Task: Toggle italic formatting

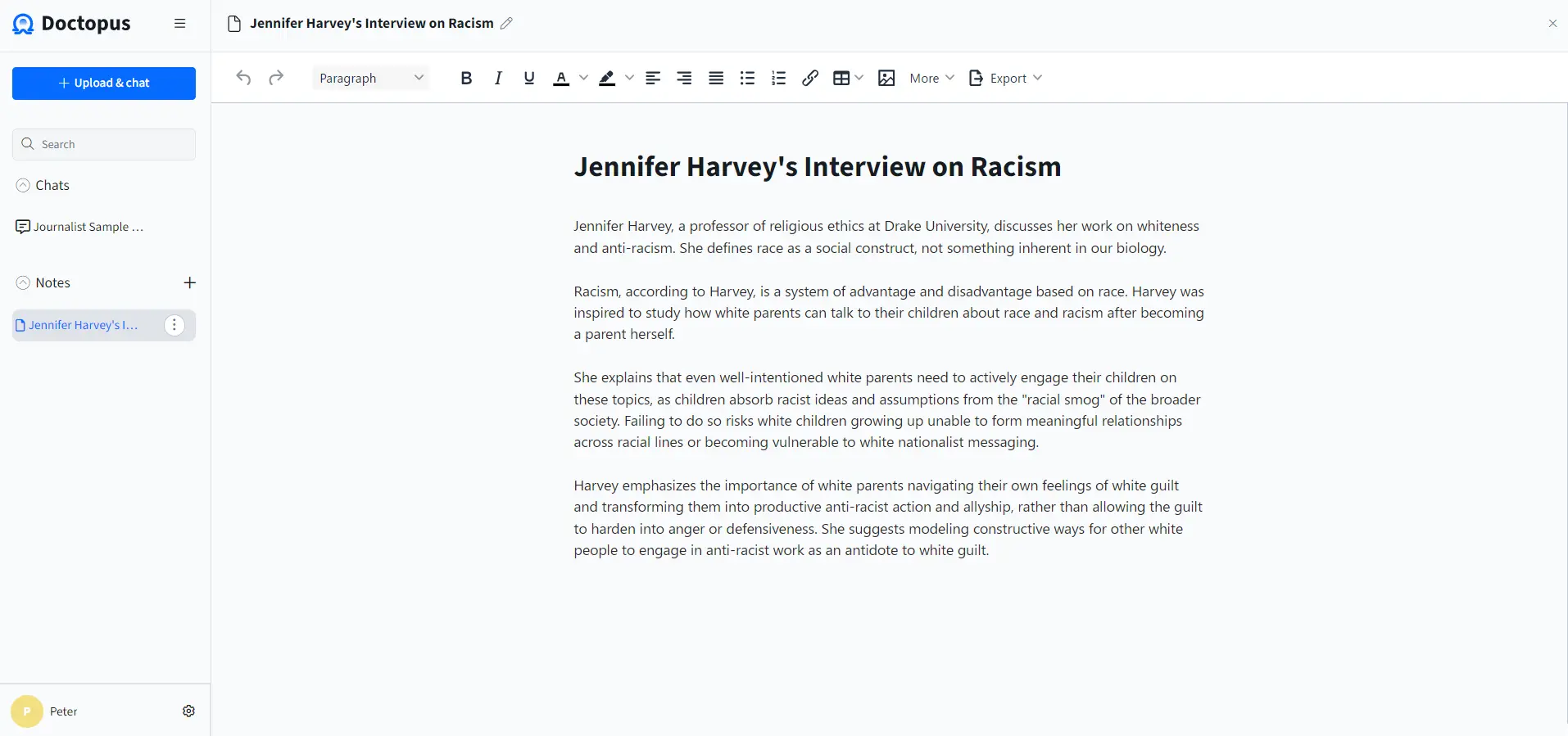Action: (497, 78)
